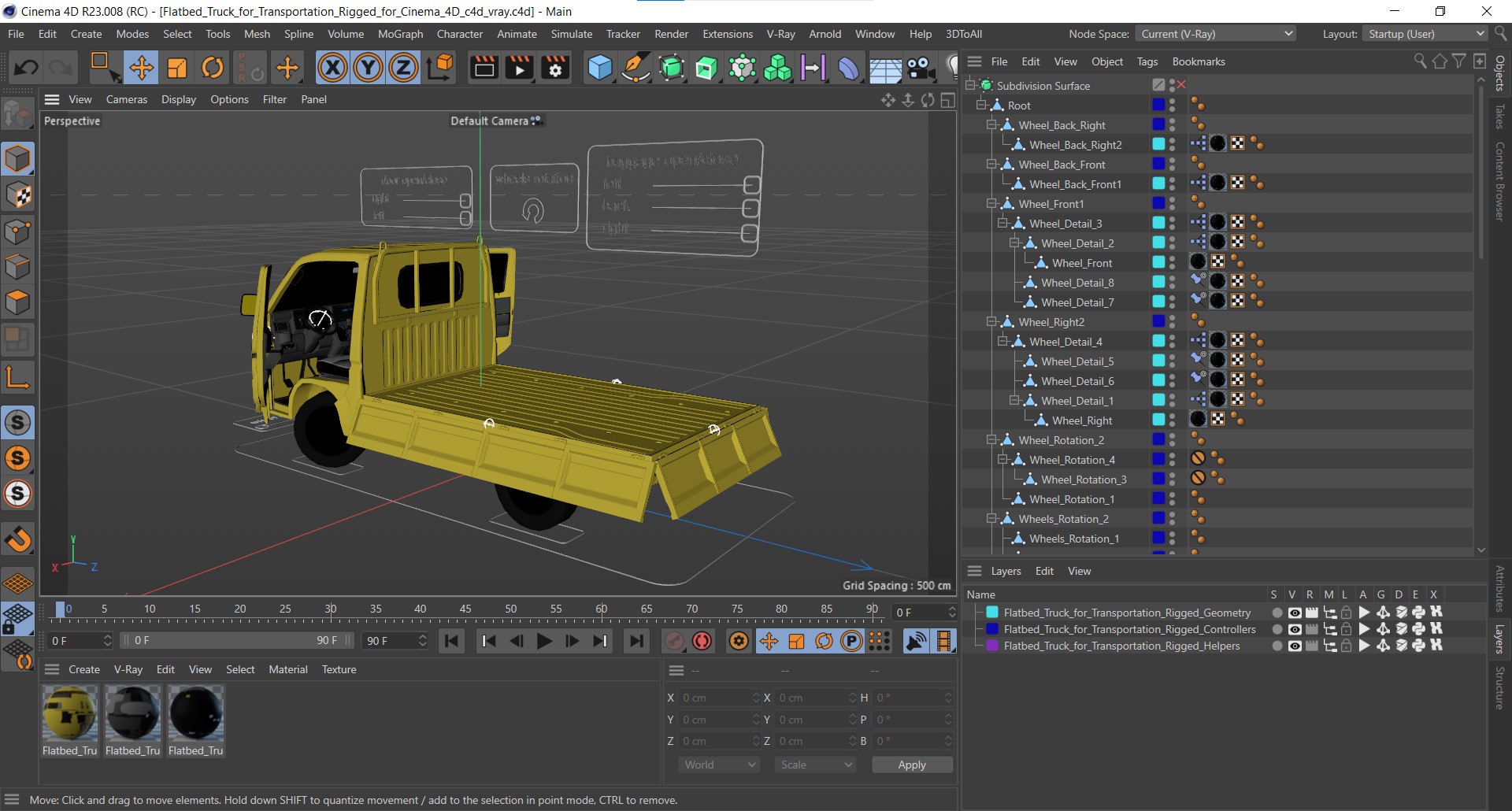The height and width of the screenshot is (811, 1512).
Task: Toggle Z axis lock
Action: (x=403, y=68)
